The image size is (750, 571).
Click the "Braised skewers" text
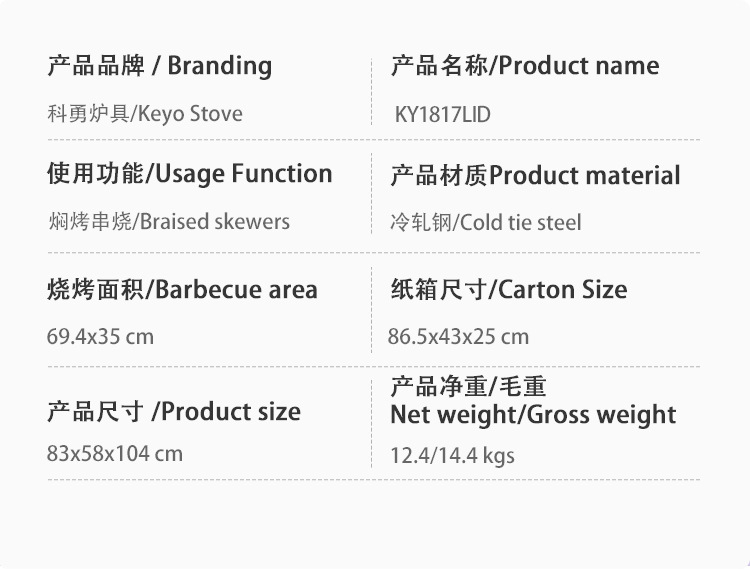point(215,221)
